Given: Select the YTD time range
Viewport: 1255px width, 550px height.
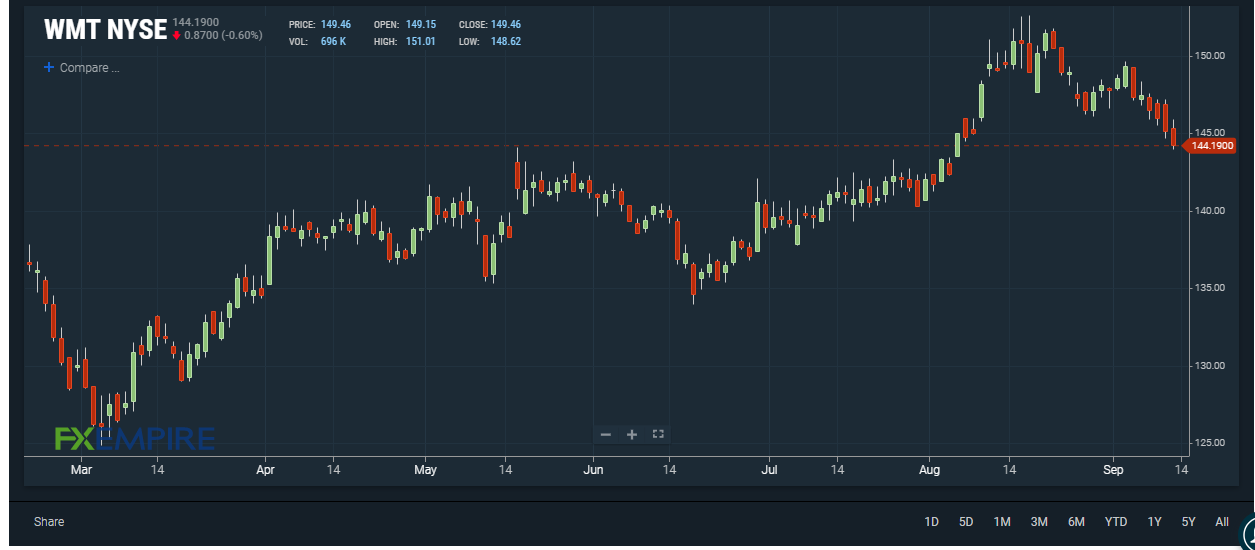Looking at the screenshot, I should (x=1116, y=522).
